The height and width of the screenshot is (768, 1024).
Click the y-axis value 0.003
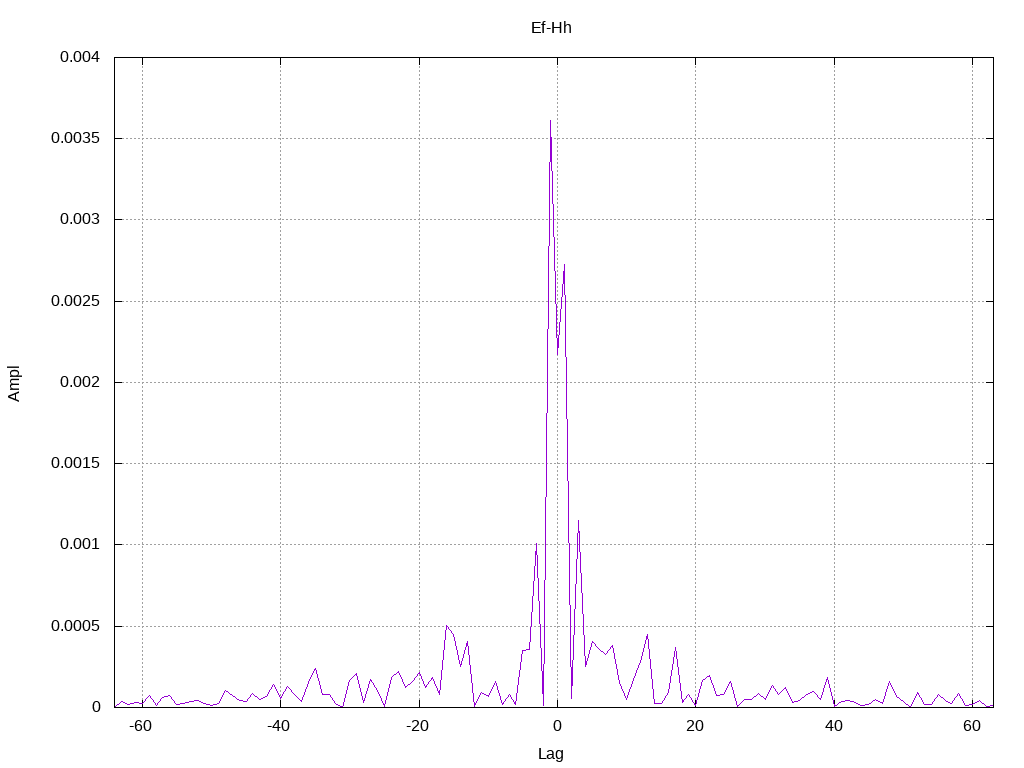pyautogui.click(x=80, y=219)
